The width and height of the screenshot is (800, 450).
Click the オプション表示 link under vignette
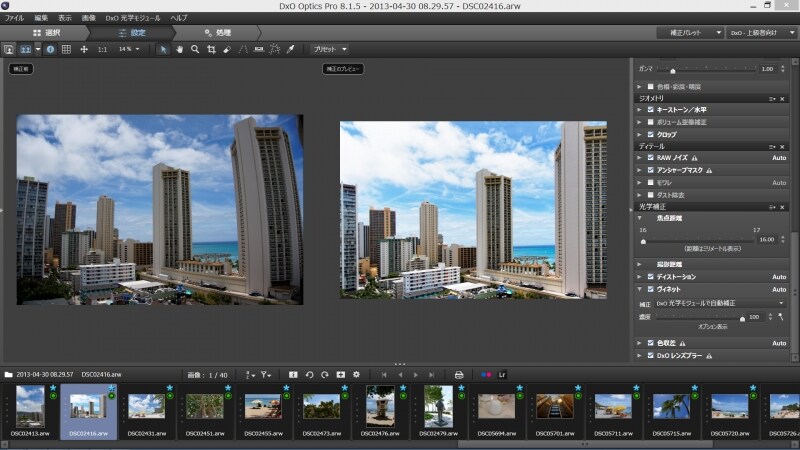click(712, 327)
